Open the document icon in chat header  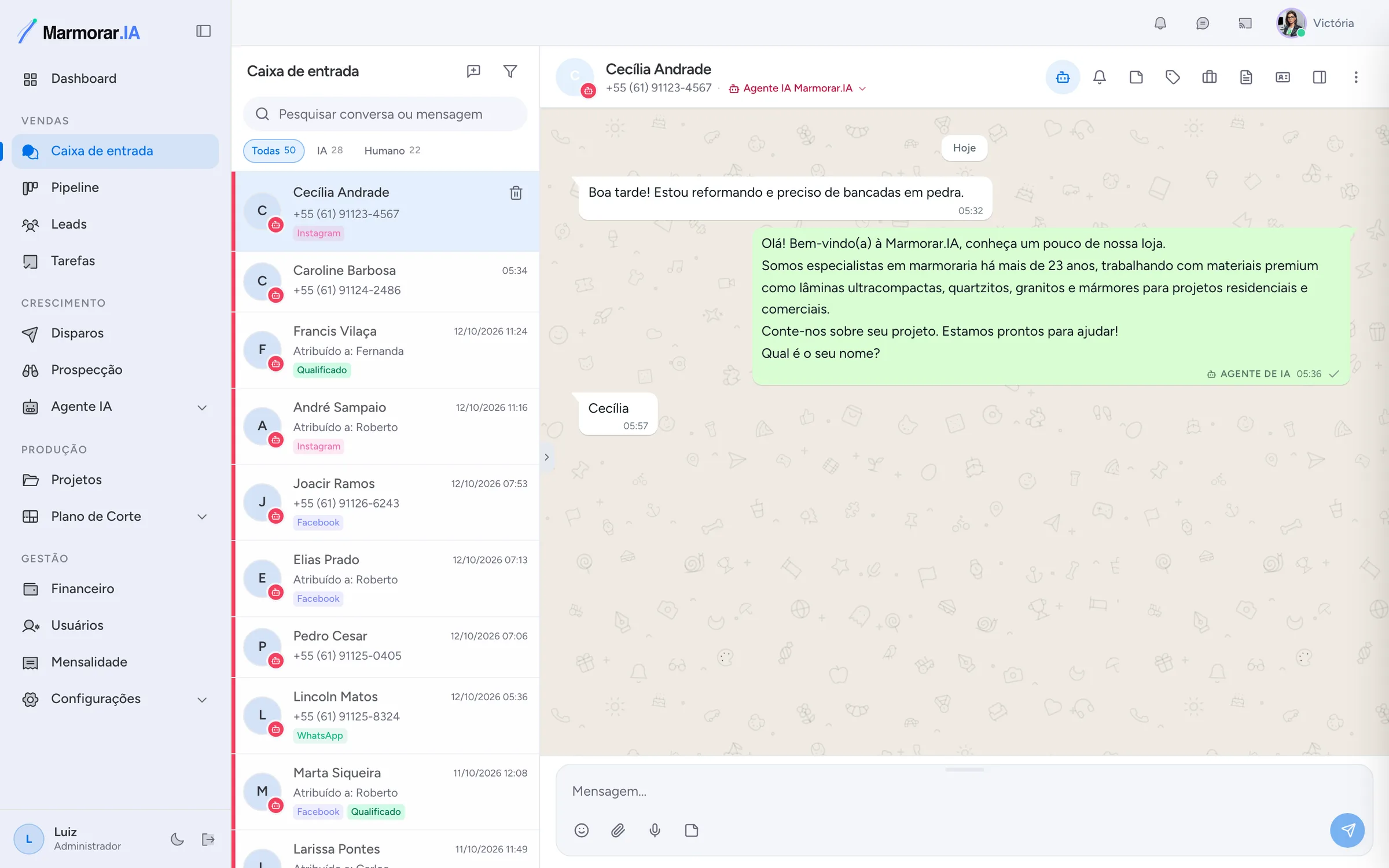(1245, 77)
